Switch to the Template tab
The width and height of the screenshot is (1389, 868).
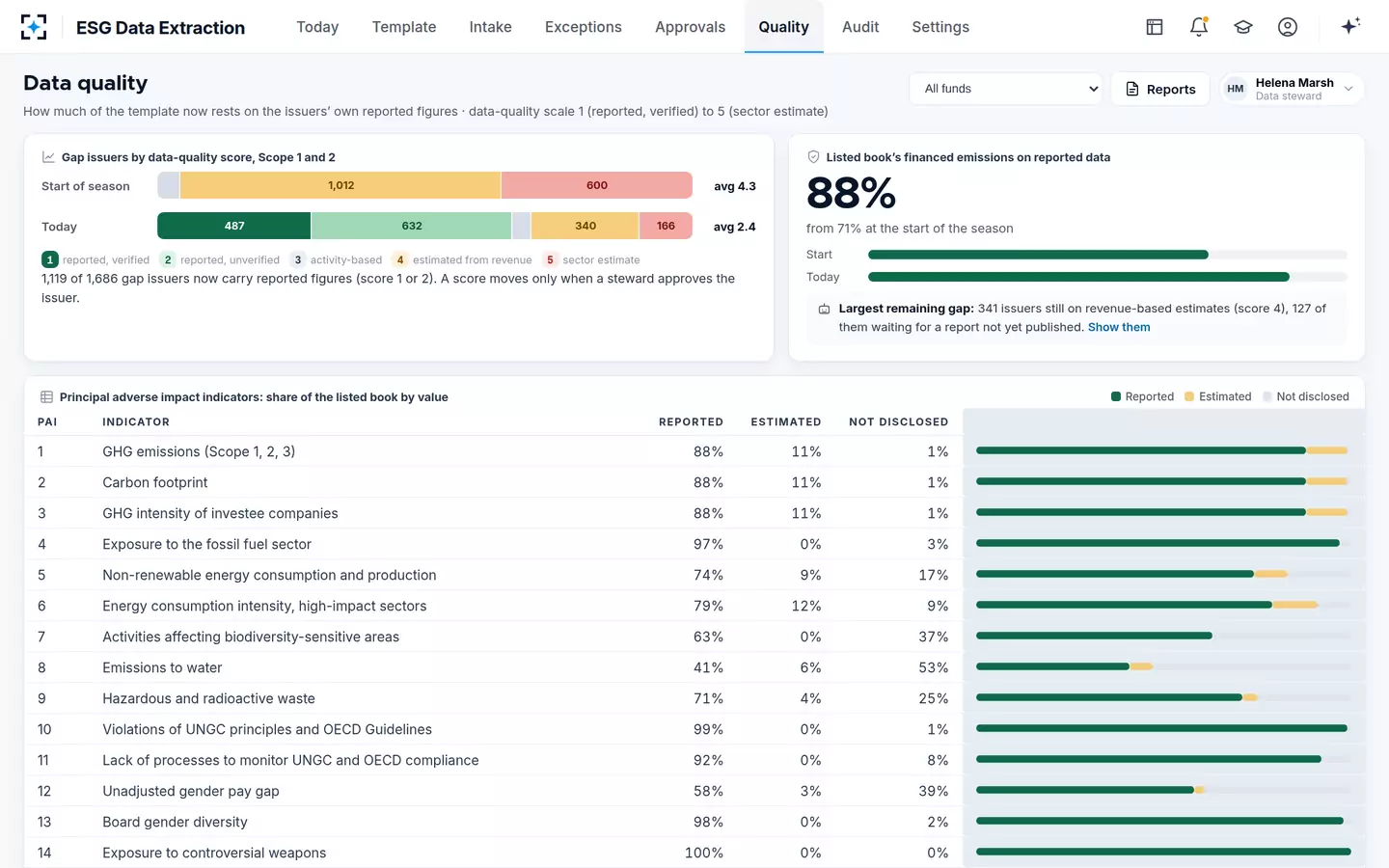click(404, 27)
